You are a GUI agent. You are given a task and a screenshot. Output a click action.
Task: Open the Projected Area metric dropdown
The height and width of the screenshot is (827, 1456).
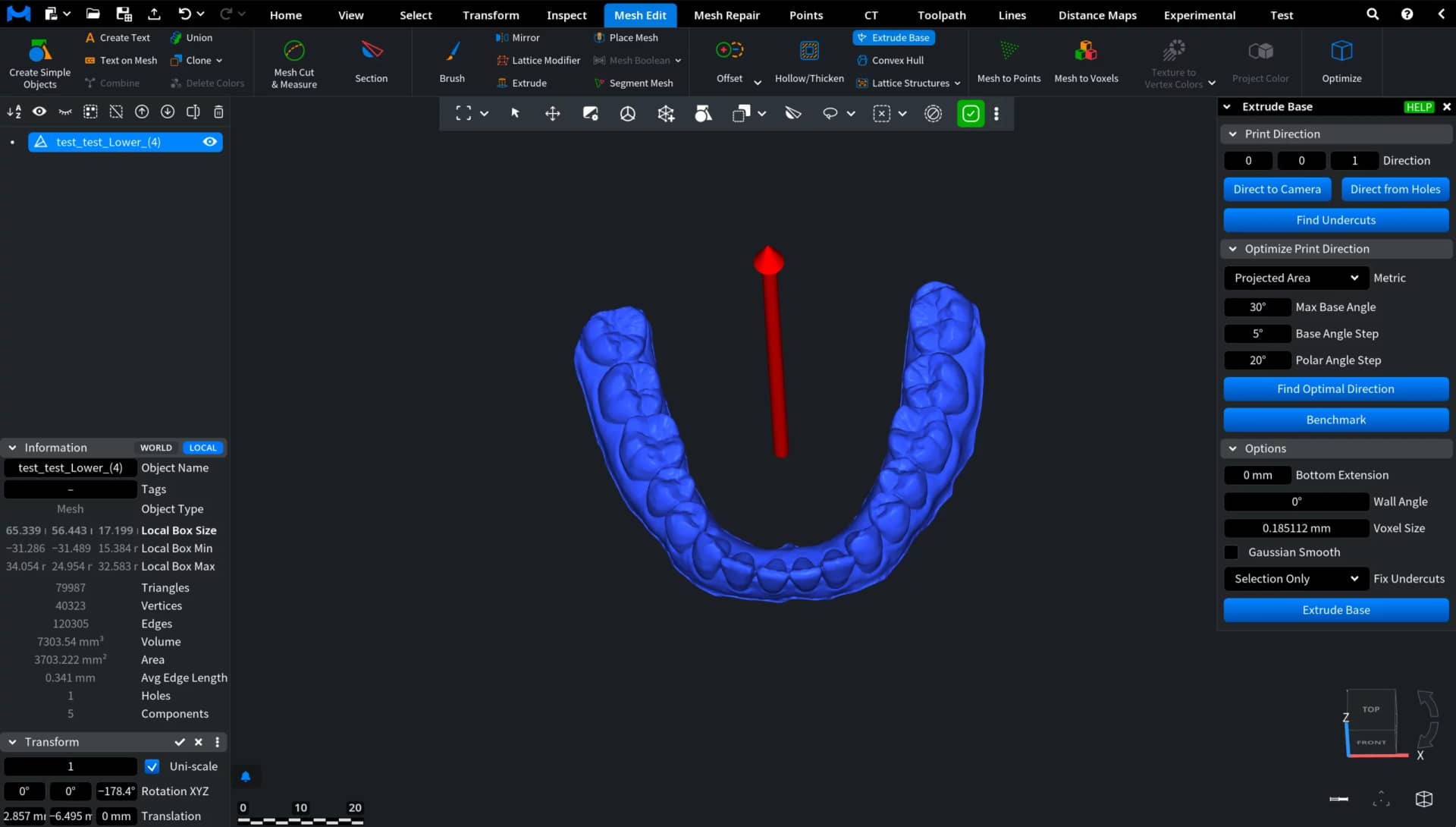(x=1296, y=278)
